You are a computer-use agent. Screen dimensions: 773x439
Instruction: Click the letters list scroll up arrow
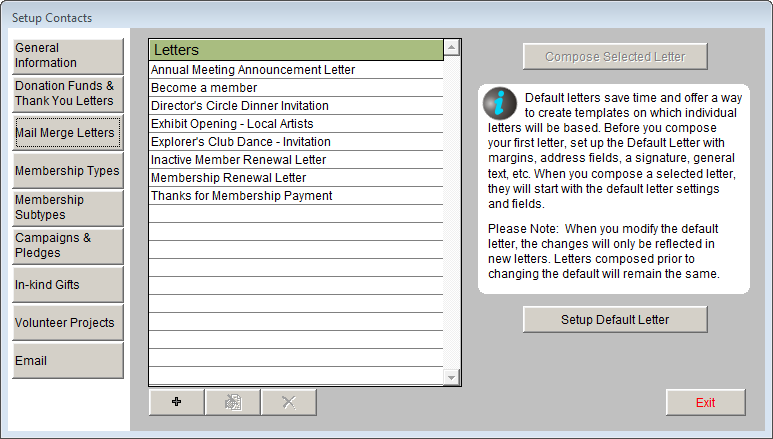click(x=452, y=47)
